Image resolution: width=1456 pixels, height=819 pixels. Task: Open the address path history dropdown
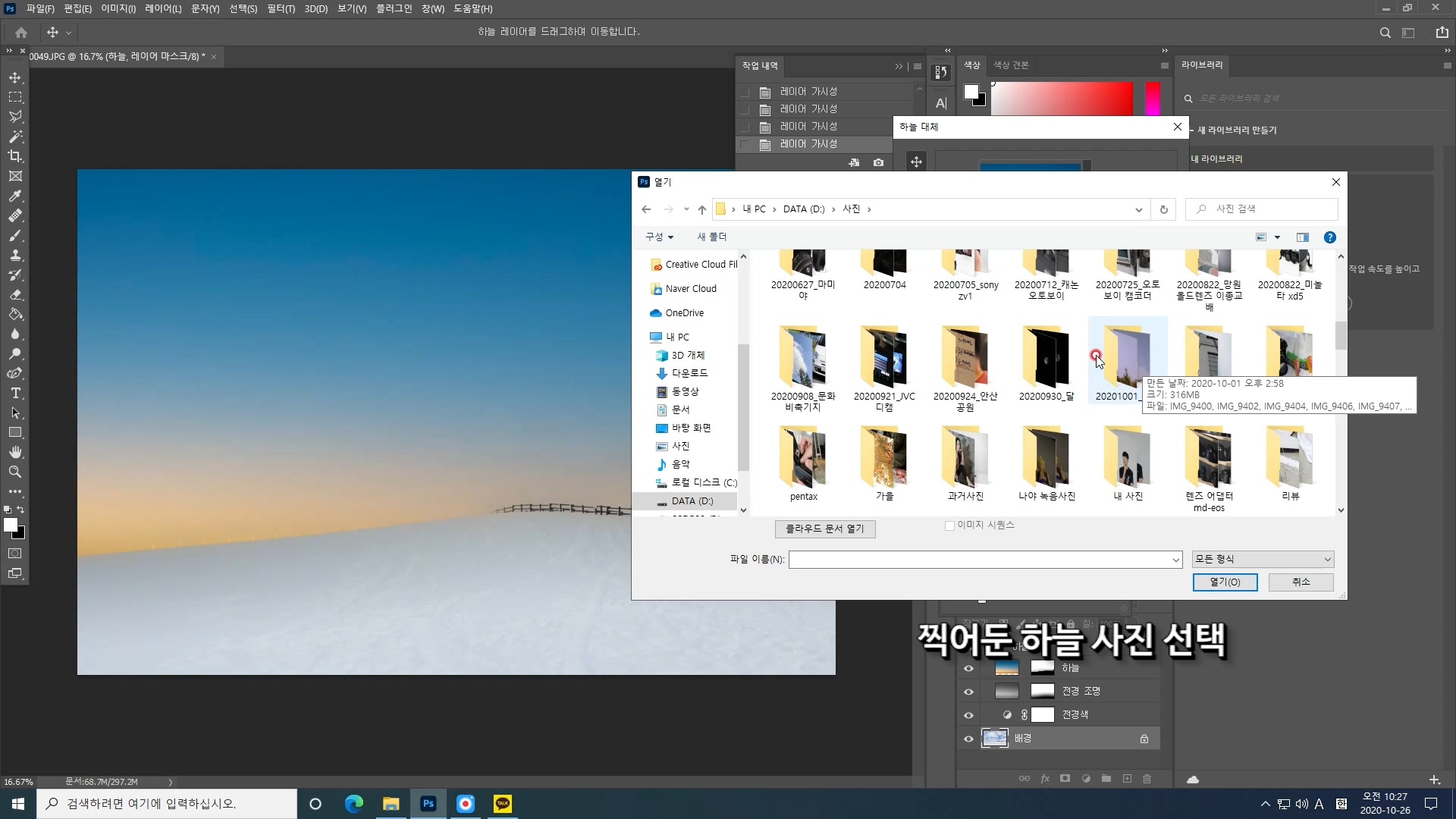[1138, 210]
